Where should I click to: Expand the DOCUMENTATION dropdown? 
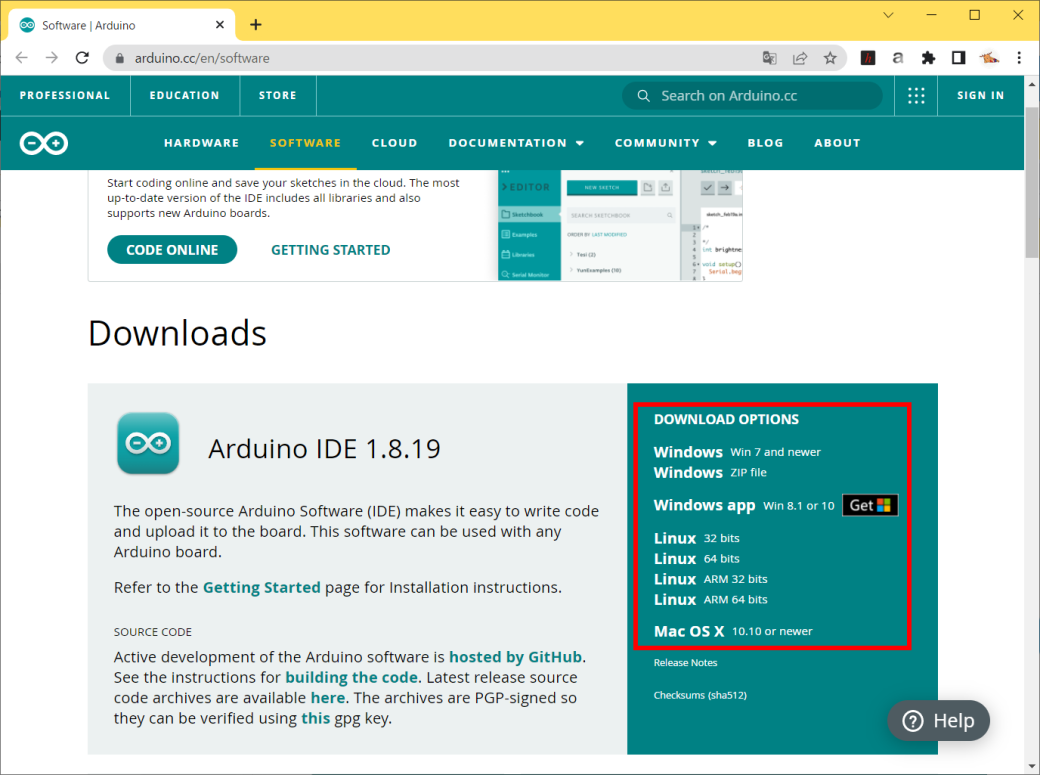pyautogui.click(x=516, y=143)
